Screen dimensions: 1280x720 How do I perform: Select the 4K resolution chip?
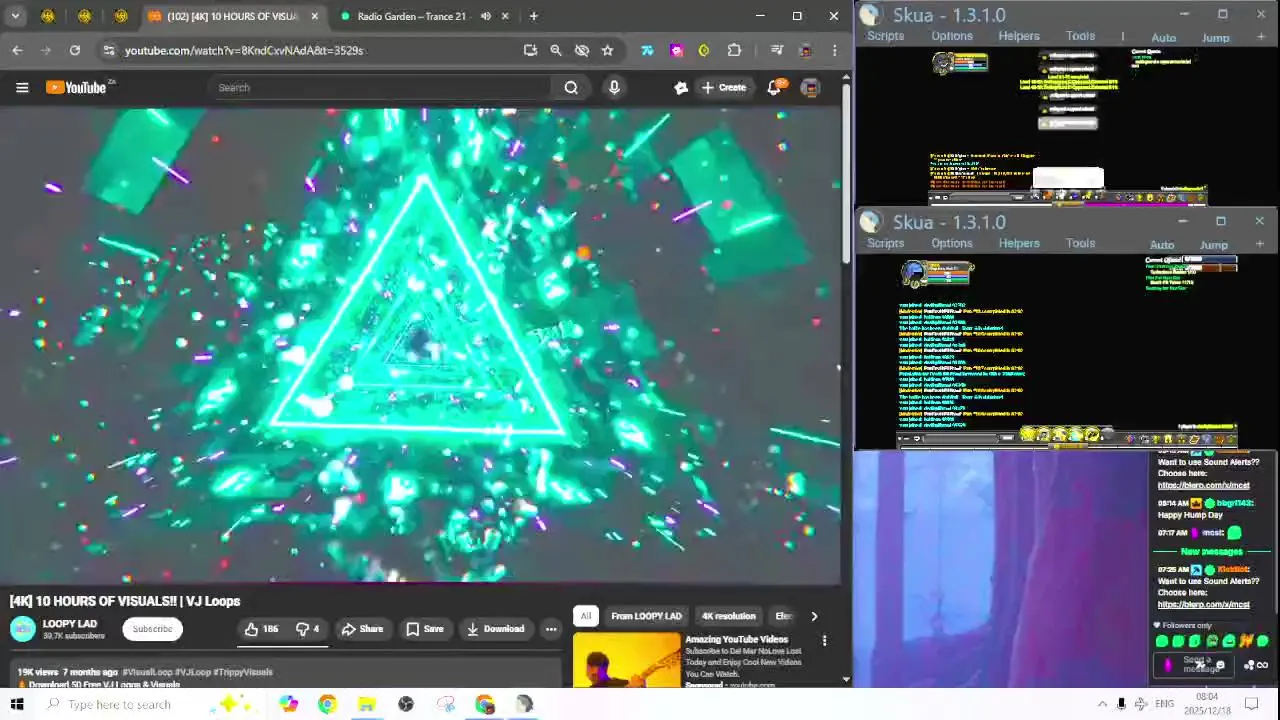(728, 616)
